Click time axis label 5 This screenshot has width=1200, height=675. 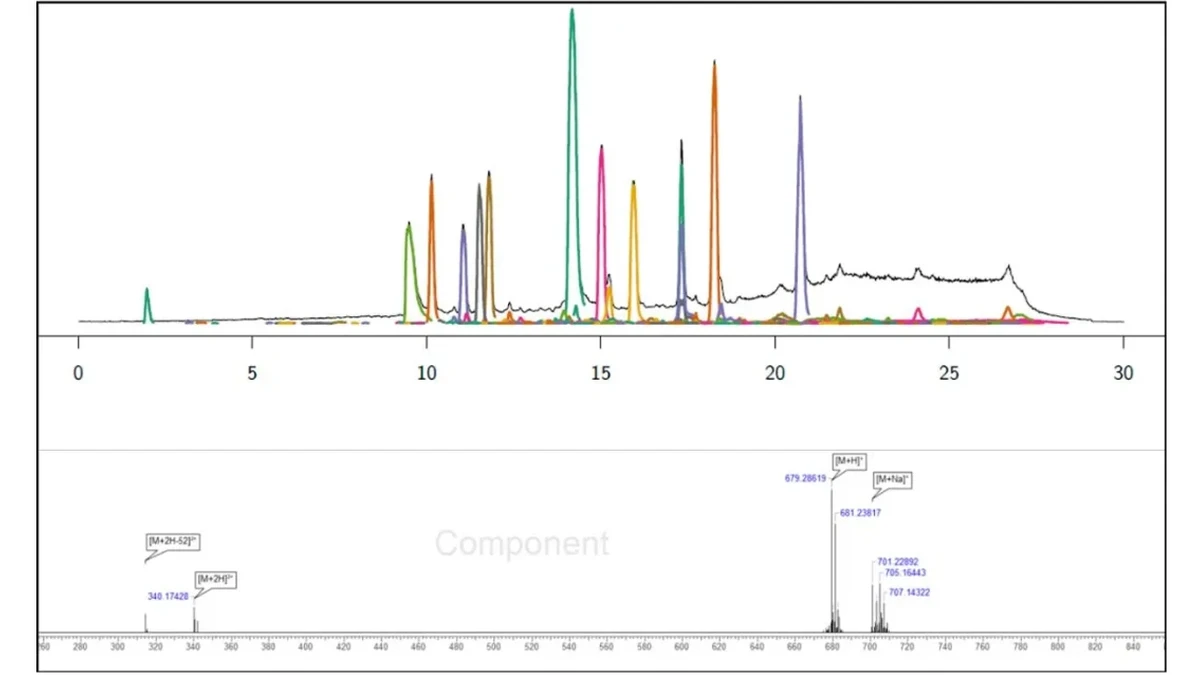point(253,373)
